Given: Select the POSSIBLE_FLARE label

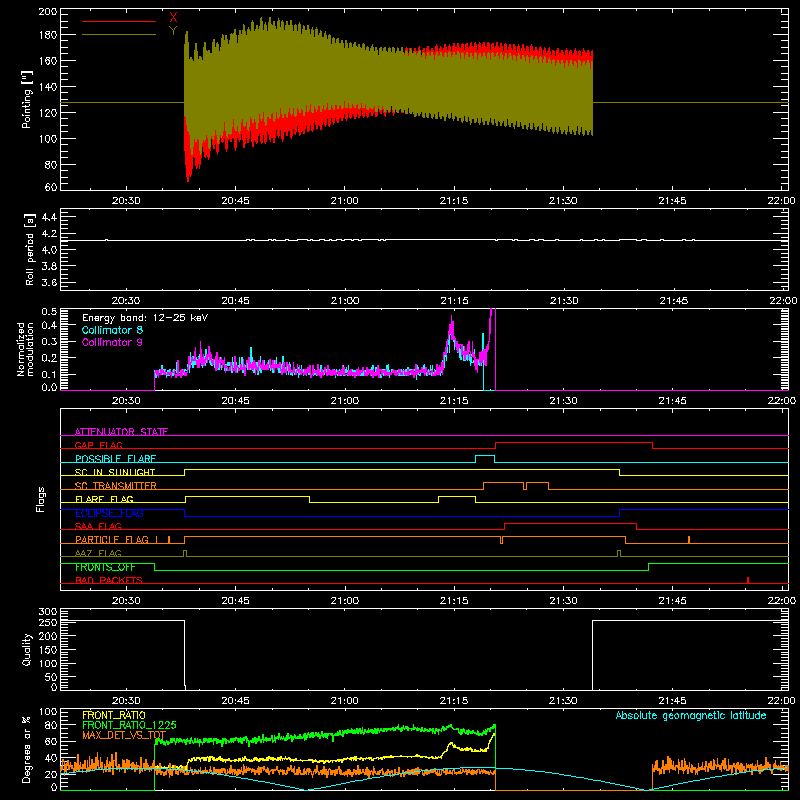Looking at the screenshot, I should [x=115, y=459].
